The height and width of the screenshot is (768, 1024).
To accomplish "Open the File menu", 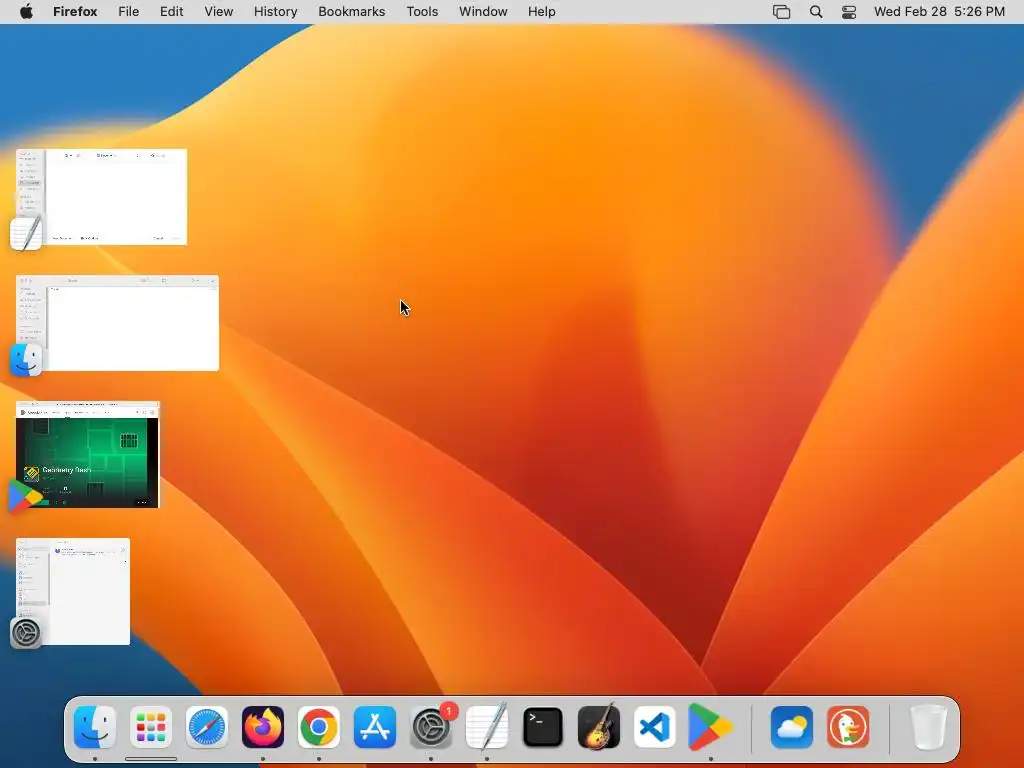I will [129, 12].
